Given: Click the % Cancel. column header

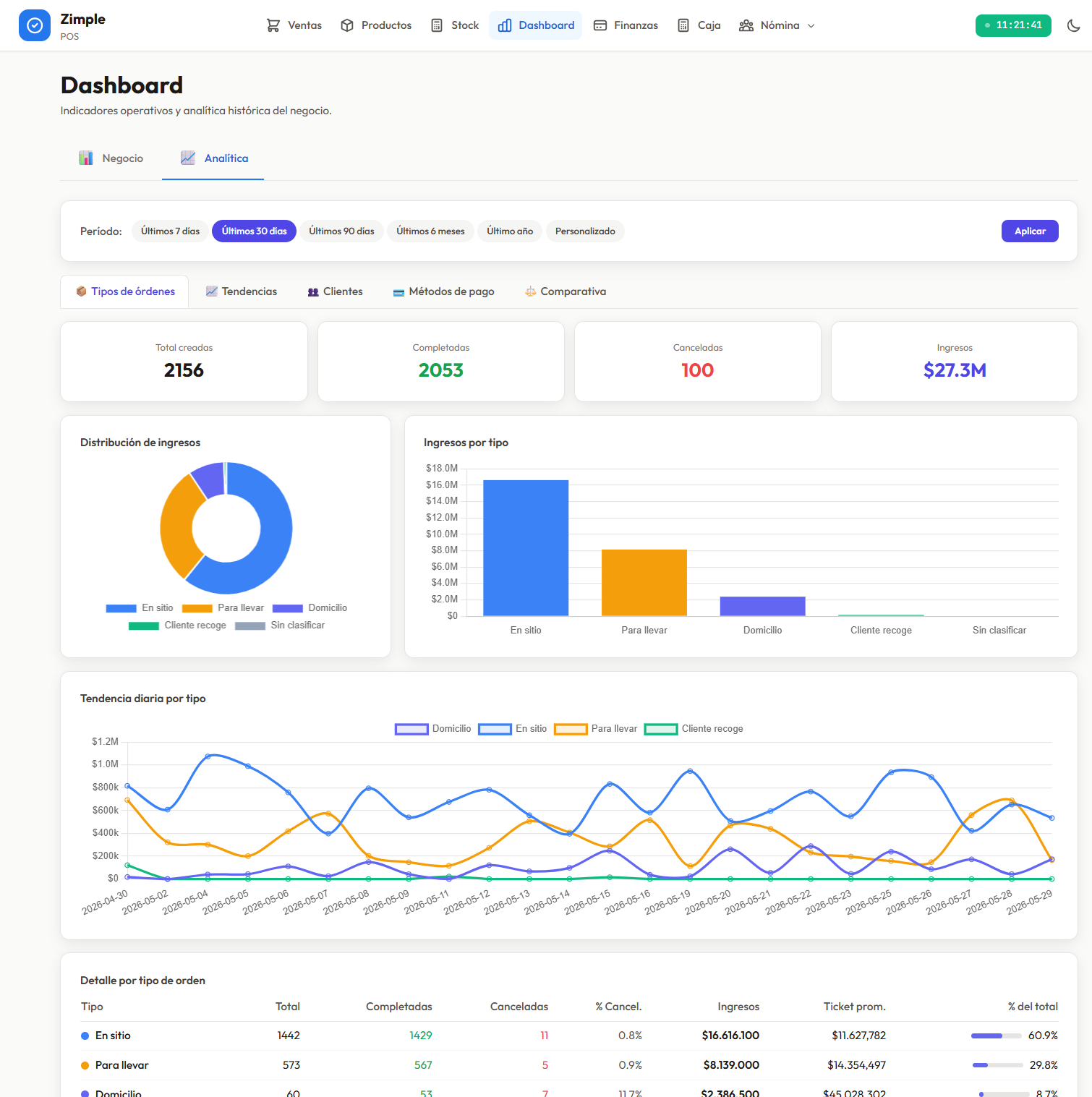Looking at the screenshot, I should 618,1007.
